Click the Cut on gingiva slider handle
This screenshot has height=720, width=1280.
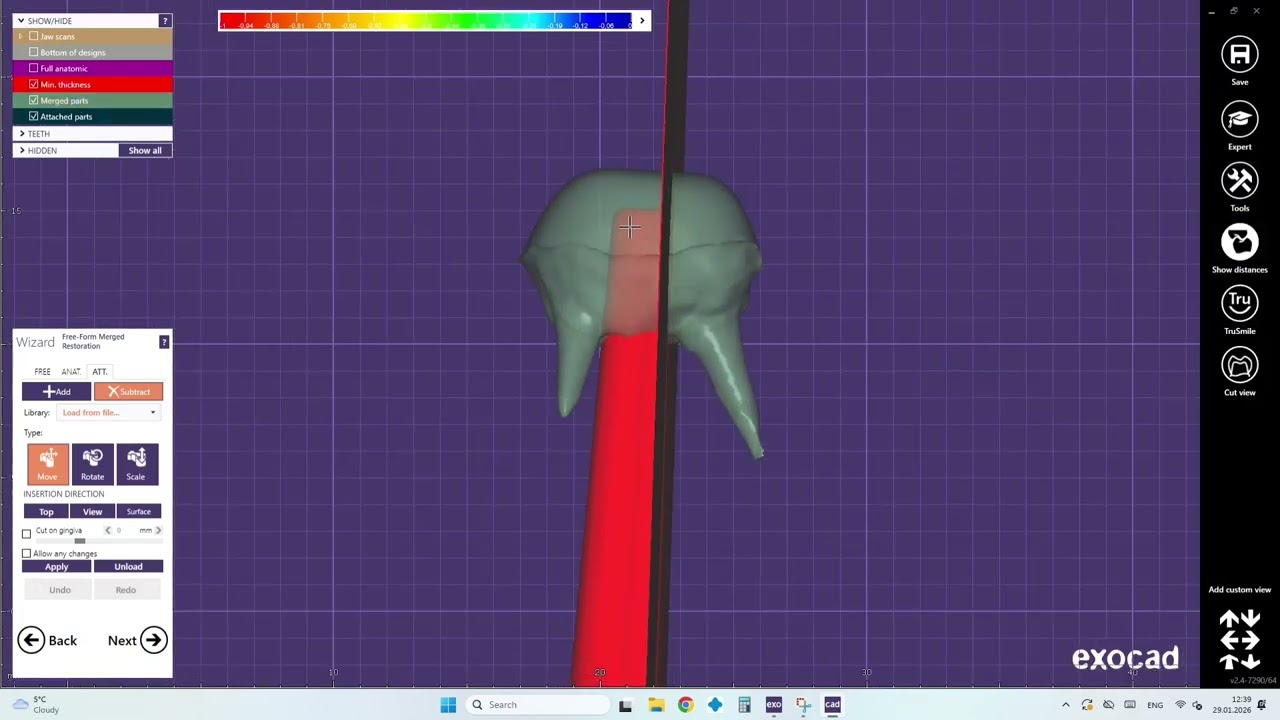pos(80,541)
